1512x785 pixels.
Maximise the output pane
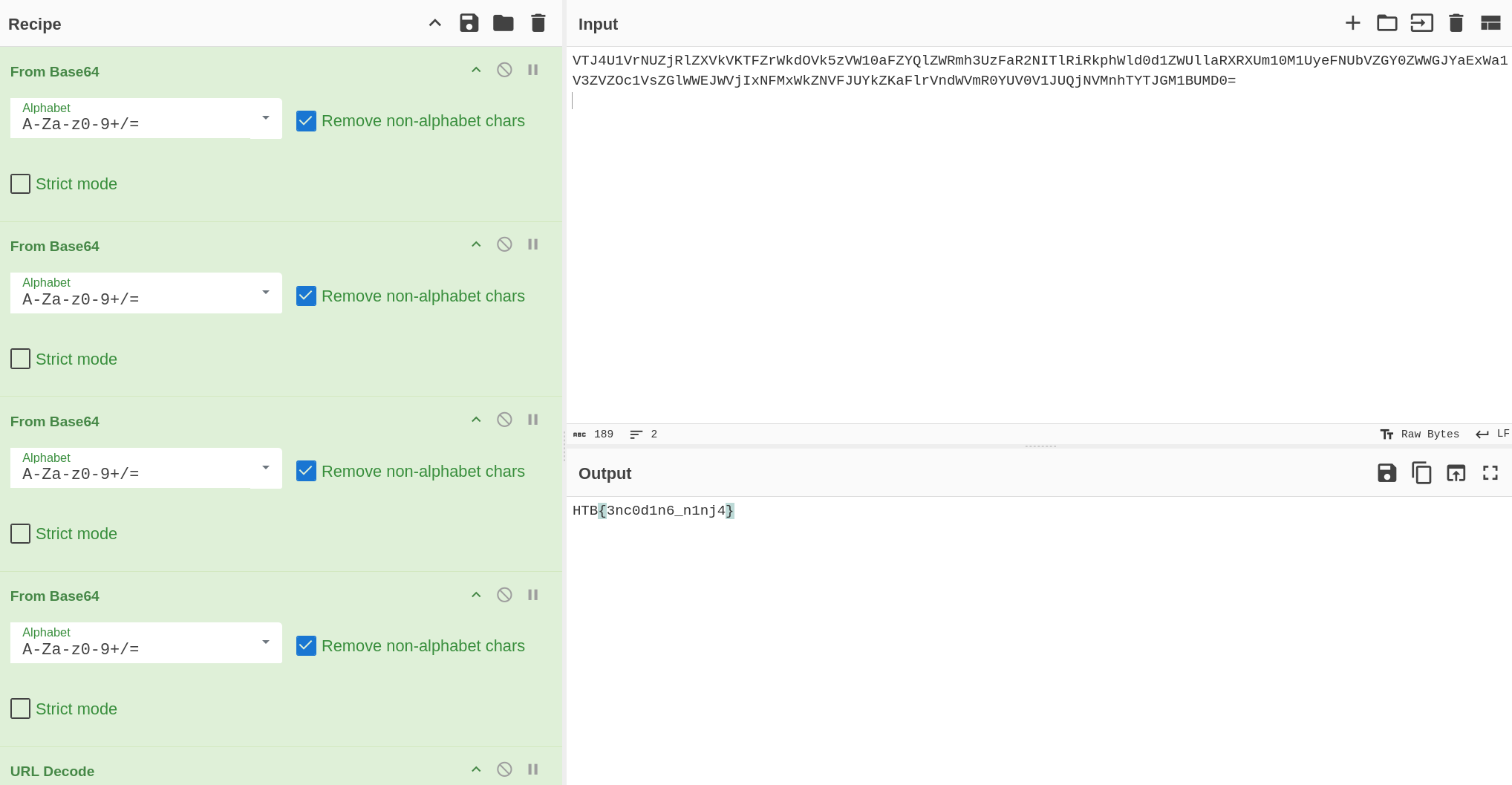(x=1490, y=473)
